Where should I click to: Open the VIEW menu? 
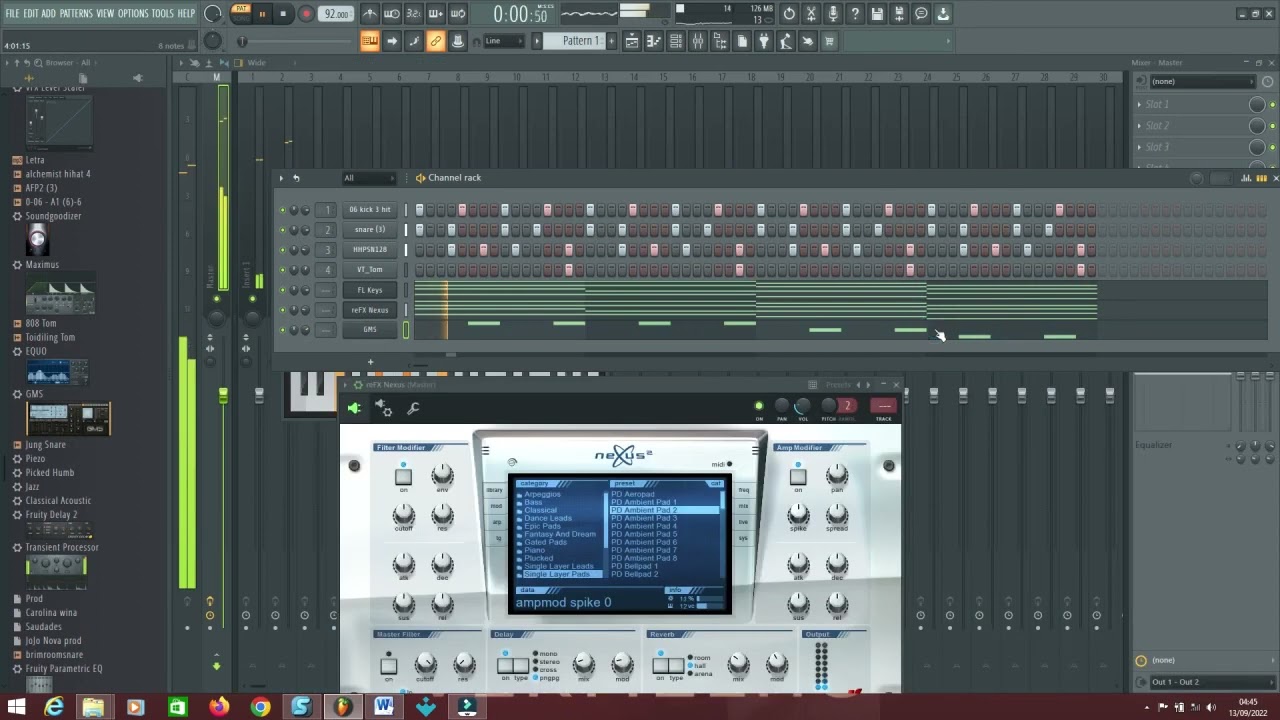click(x=105, y=14)
